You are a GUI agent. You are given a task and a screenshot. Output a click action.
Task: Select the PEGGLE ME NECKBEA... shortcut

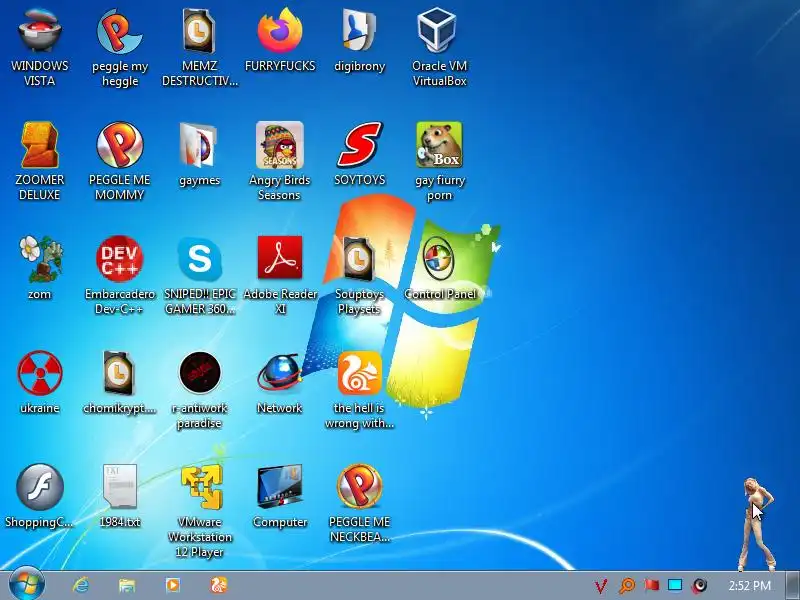point(359,488)
